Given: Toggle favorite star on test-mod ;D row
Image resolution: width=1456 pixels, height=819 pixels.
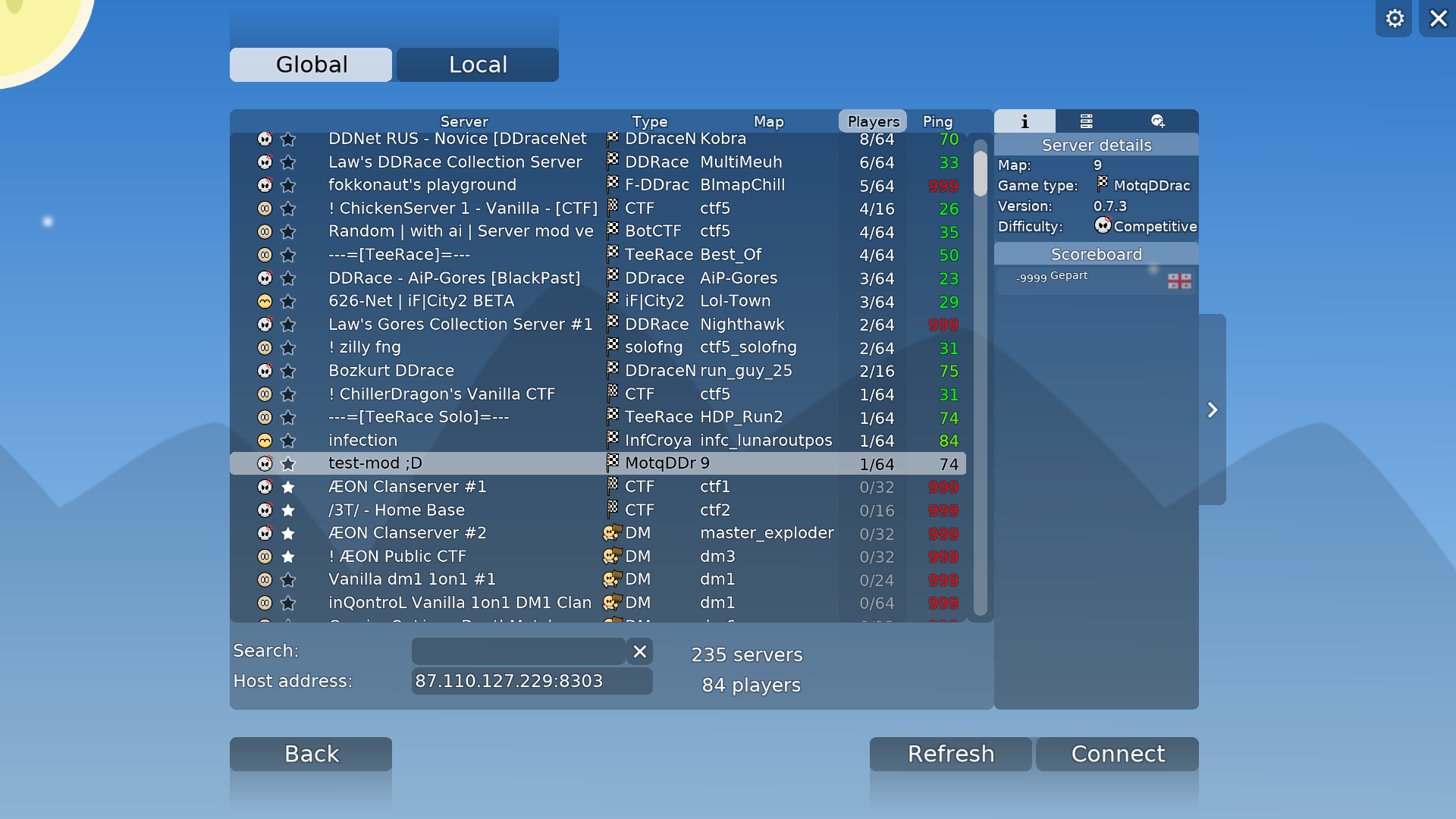Looking at the screenshot, I should [x=288, y=463].
